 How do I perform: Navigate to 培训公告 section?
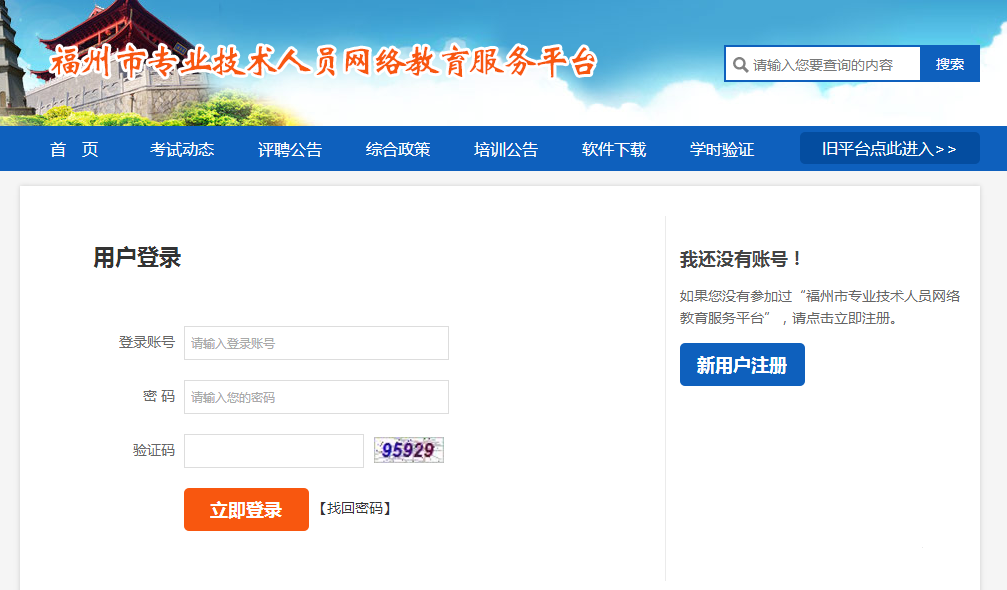tap(506, 150)
